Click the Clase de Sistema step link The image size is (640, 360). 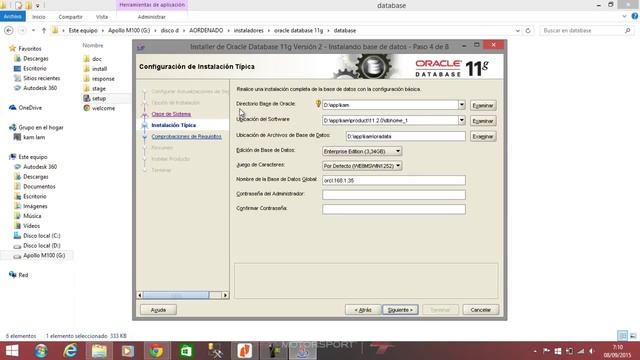tap(171, 114)
